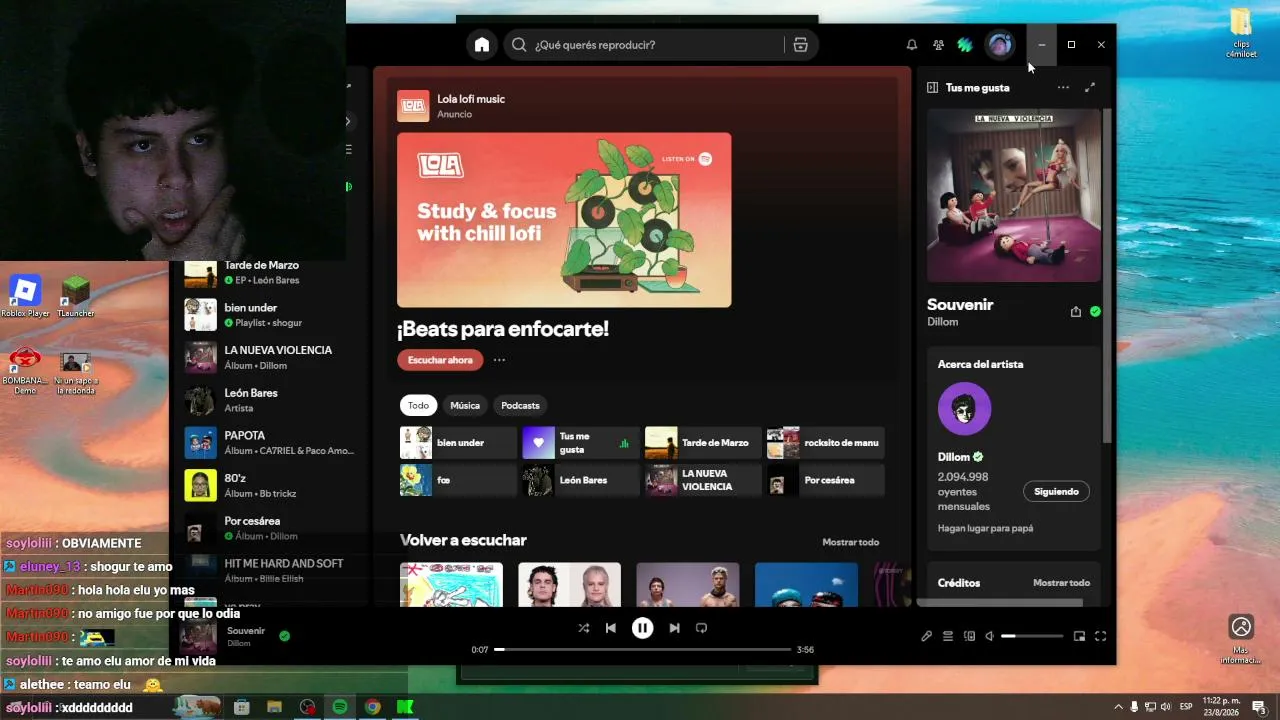1280x720 pixels.
Task: Click the Souvenir album cover art
Action: tap(1014, 195)
